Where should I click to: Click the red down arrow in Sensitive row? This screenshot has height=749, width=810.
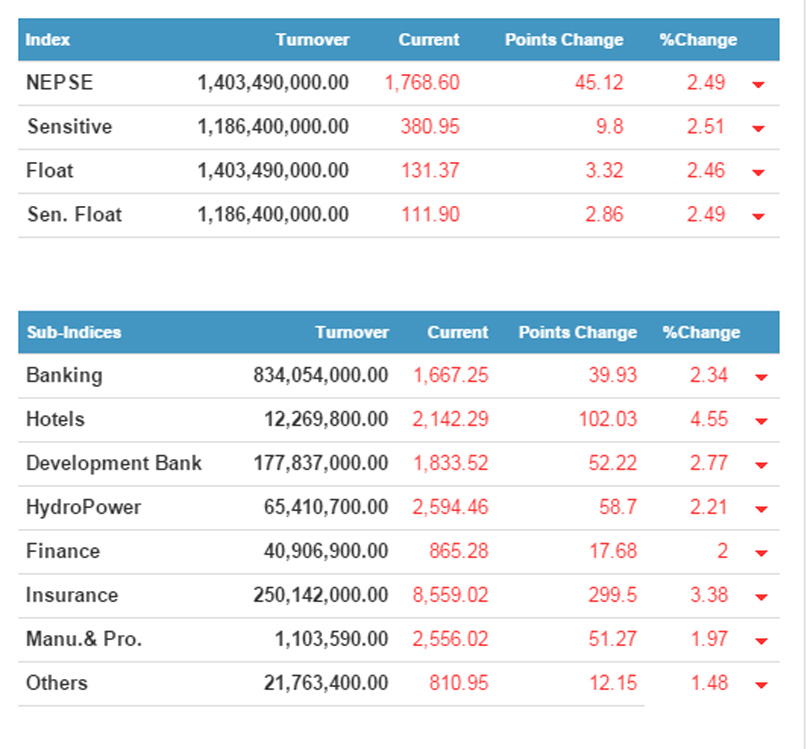[758, 128]
